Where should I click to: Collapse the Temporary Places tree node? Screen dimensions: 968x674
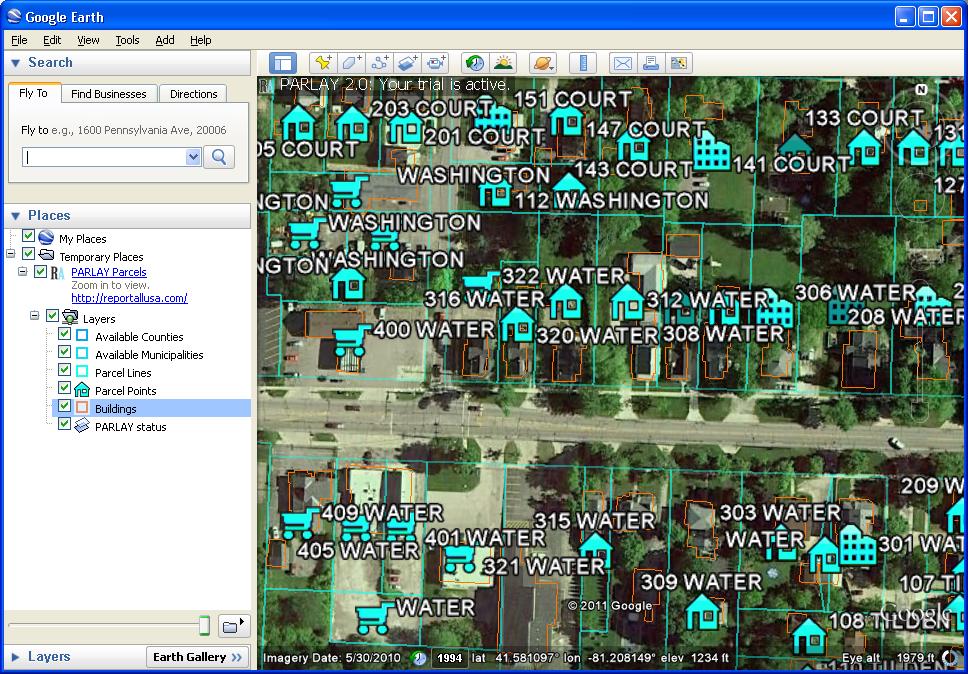coord(10,254)
